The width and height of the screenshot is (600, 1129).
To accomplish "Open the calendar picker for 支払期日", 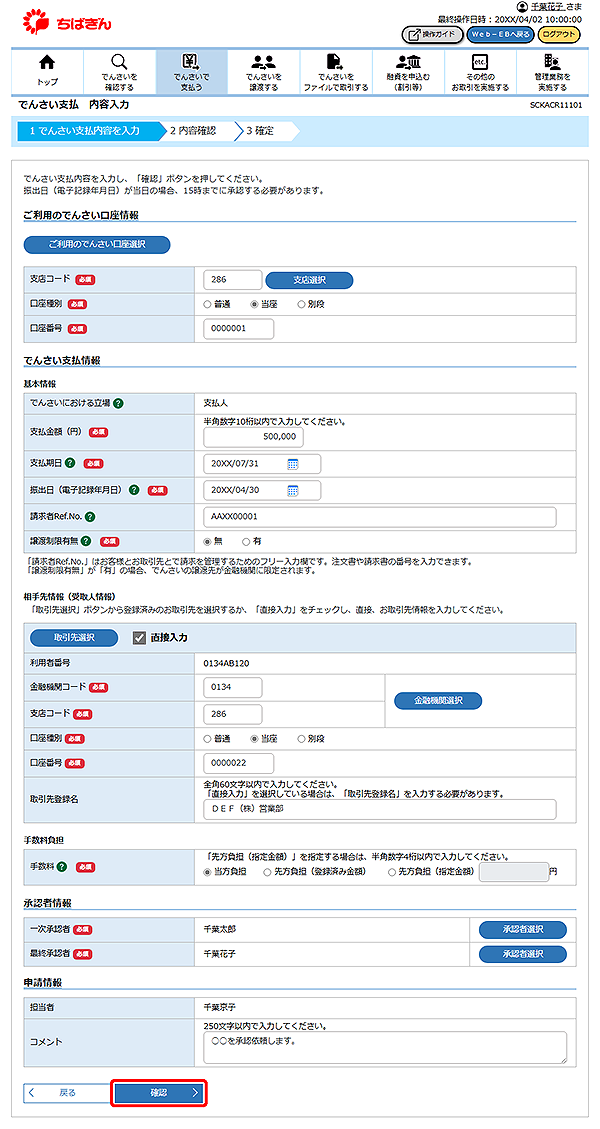I will pos(293,464).
